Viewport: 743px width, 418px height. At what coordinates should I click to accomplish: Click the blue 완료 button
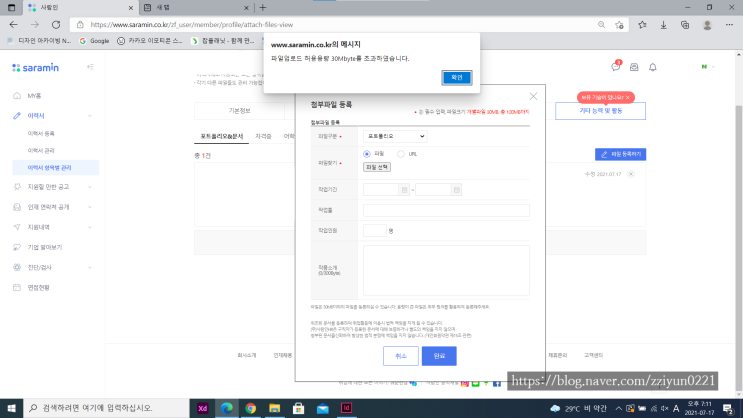tap(439, 356)
